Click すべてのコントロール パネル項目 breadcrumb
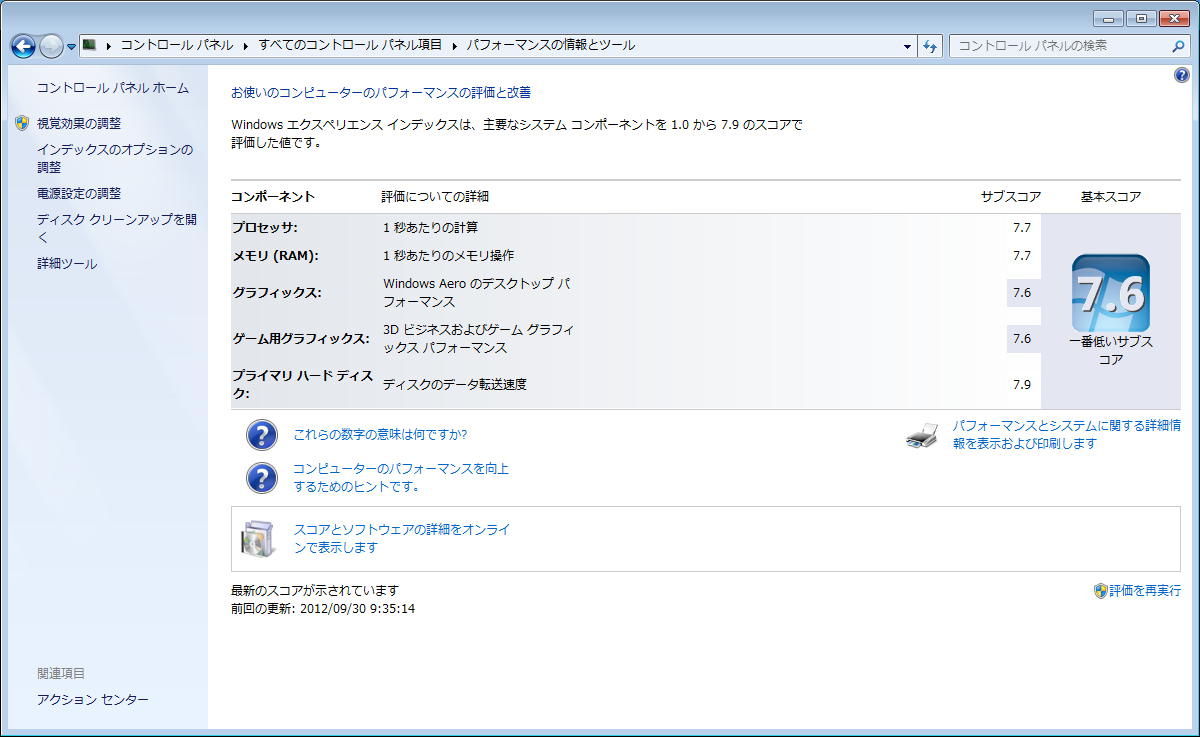The width and height of the screenshot is (1200, 737). pyautogui.click(x=350, y=45)
